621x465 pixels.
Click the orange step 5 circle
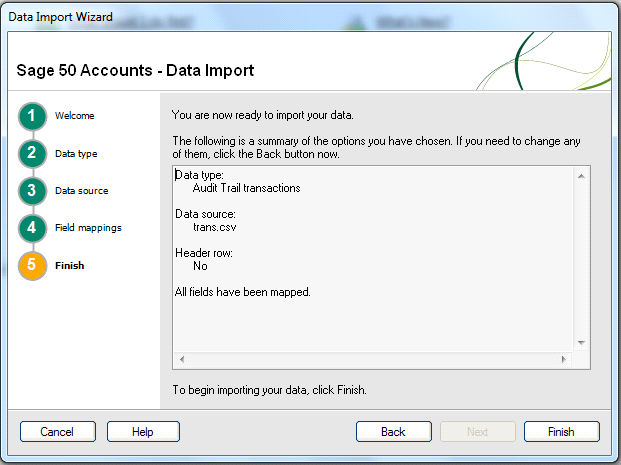[x=32, y=266]
